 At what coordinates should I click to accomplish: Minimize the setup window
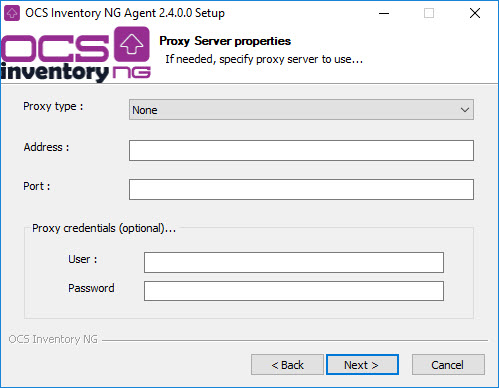(x=384, y=13)
